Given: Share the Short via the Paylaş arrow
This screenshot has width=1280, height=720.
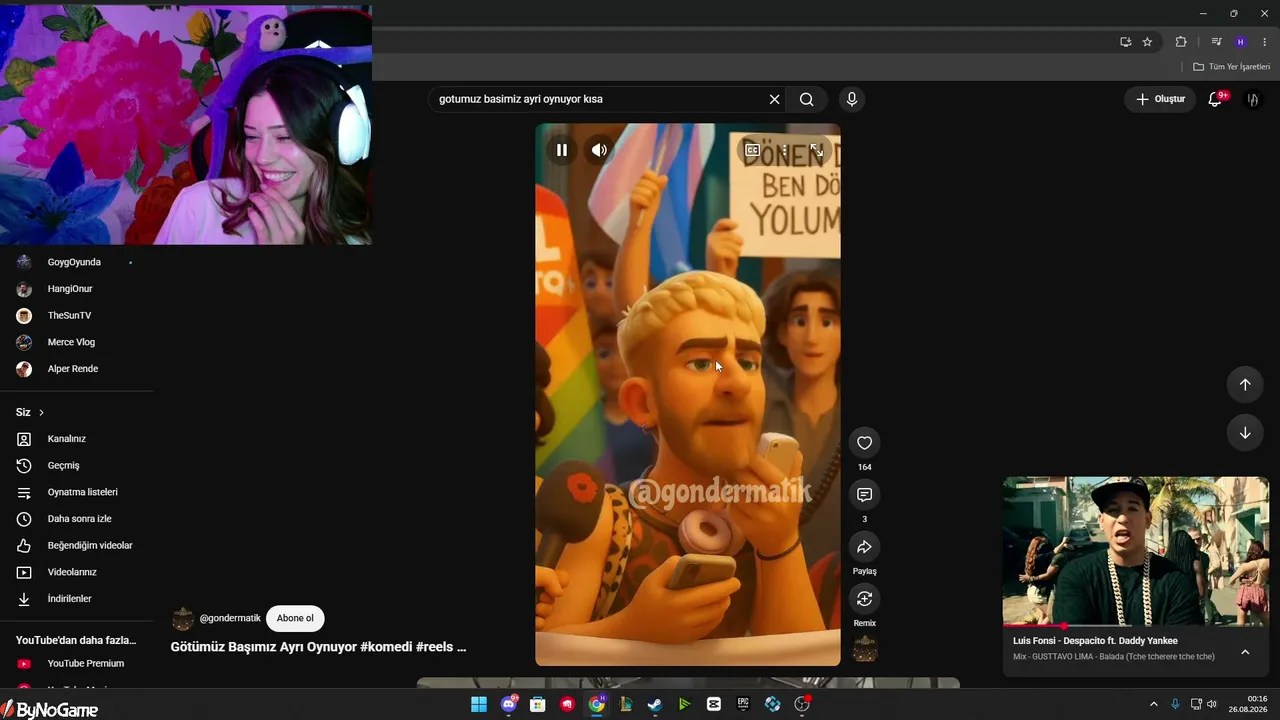Looking at the screenshot, I should [x=865, y=547].
